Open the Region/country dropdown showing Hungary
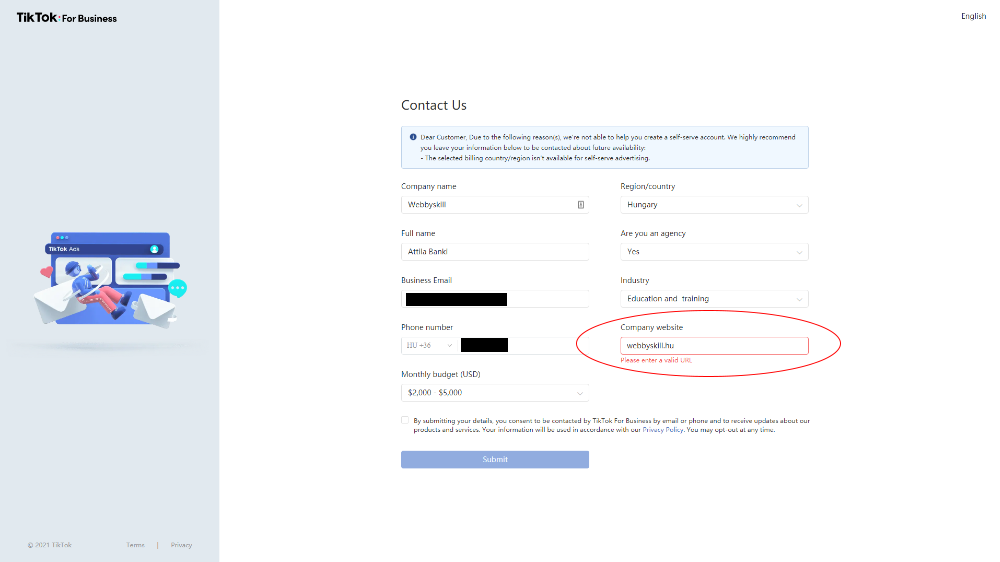The width and height of the screenshot is (1000, 562). click(714, 205)
